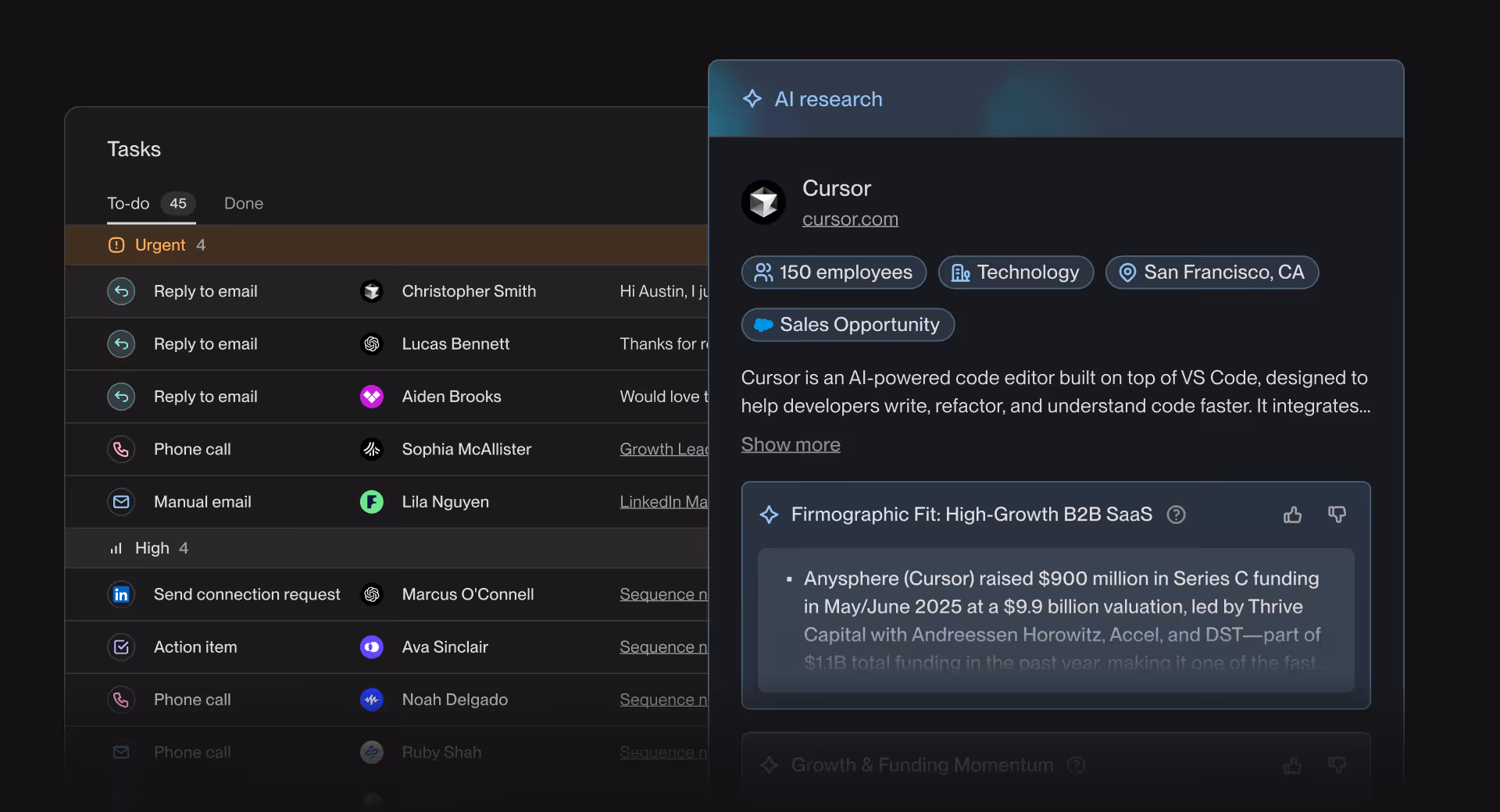The height and width of the screenshot is (812, 1500).
Task: Click phone icon for Sophia McAllister task
Action: [121, 449]
